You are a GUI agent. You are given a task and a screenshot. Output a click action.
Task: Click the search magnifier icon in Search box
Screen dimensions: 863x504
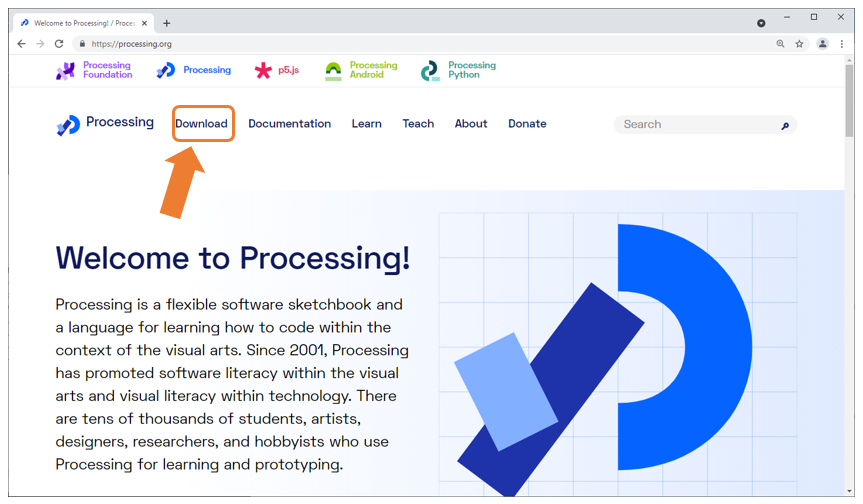tap(785, 126)
